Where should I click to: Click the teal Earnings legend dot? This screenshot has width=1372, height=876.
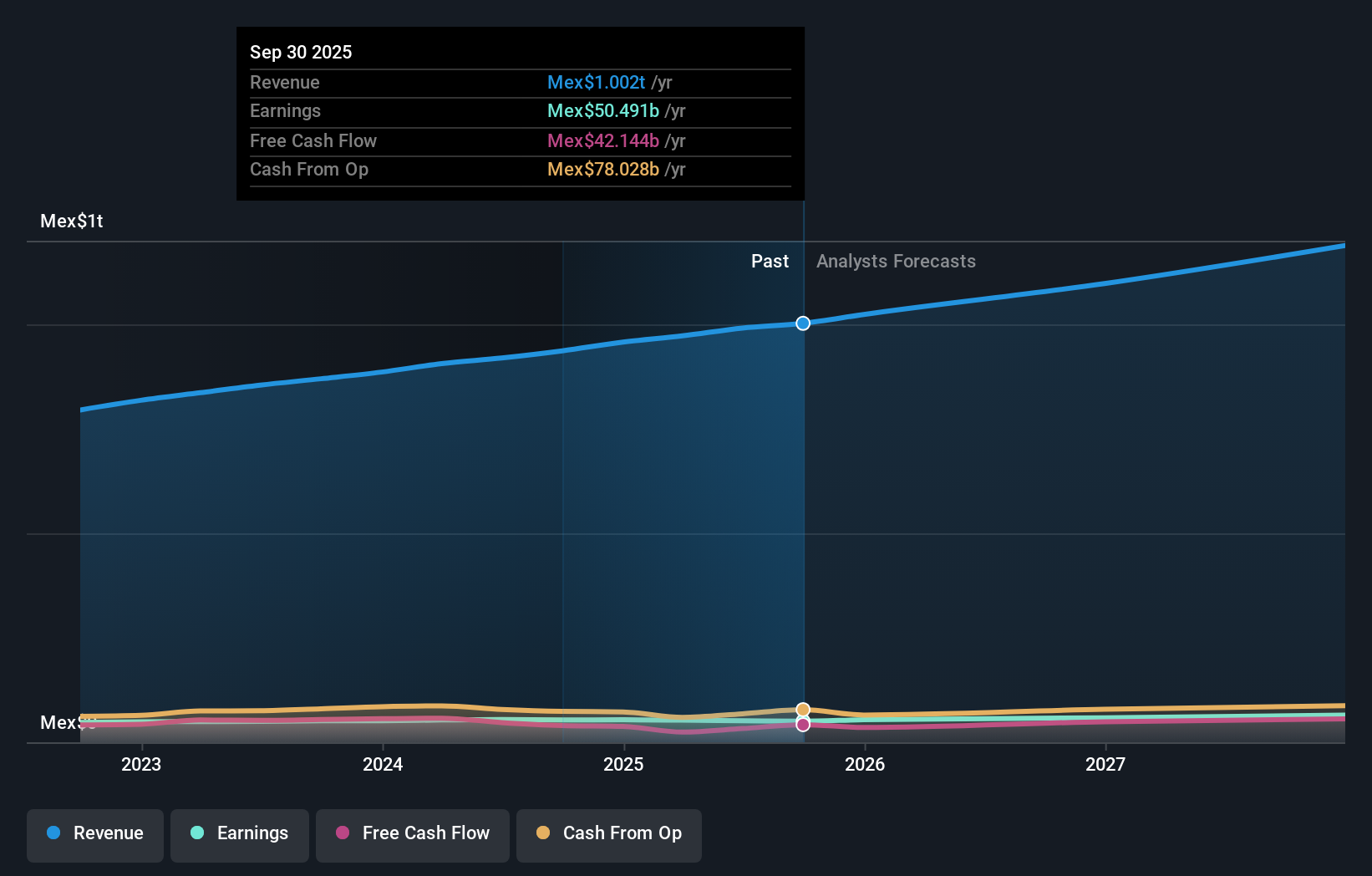point(196,833)
